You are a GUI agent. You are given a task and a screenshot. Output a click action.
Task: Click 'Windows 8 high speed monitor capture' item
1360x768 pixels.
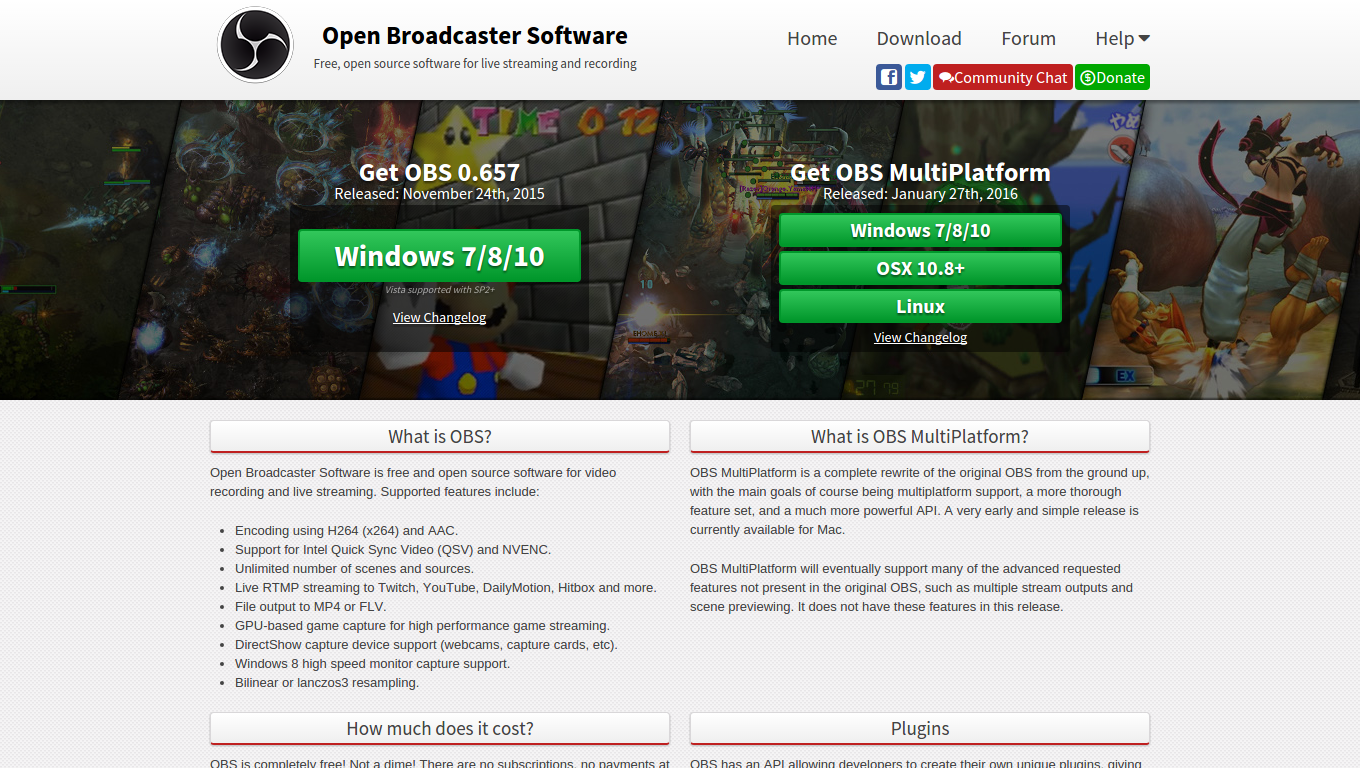coord(372,664)
